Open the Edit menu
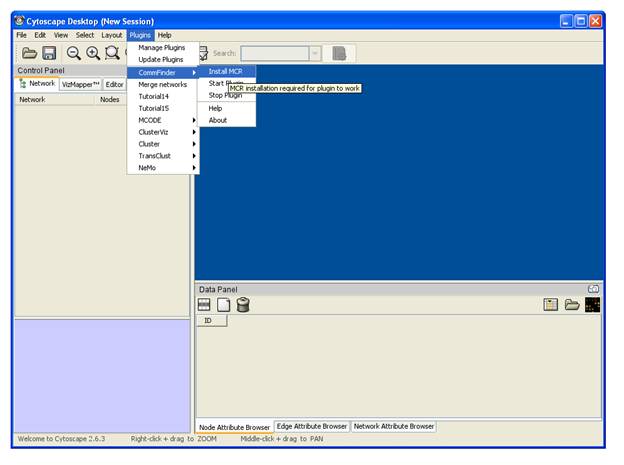 click(40, 35)
